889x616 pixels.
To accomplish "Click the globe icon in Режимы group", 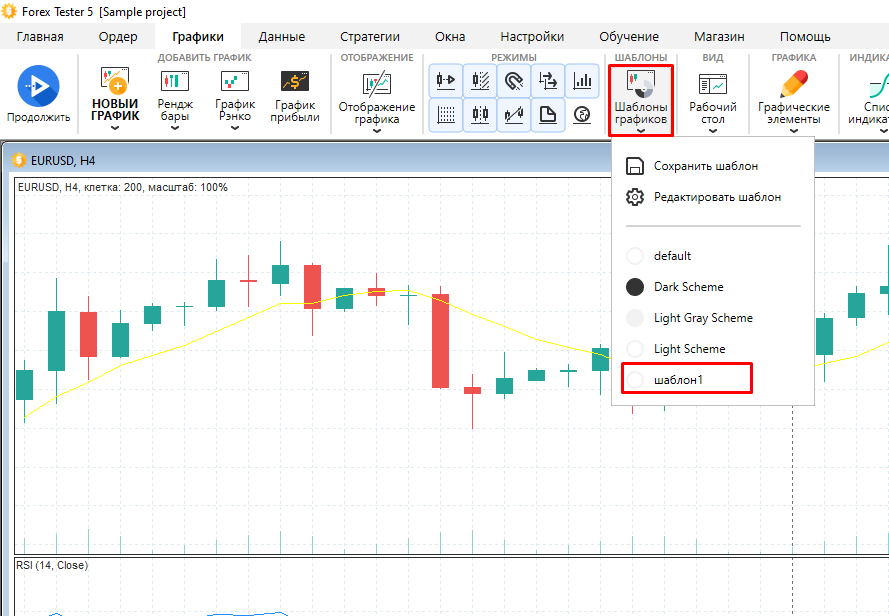I will 581,115.
